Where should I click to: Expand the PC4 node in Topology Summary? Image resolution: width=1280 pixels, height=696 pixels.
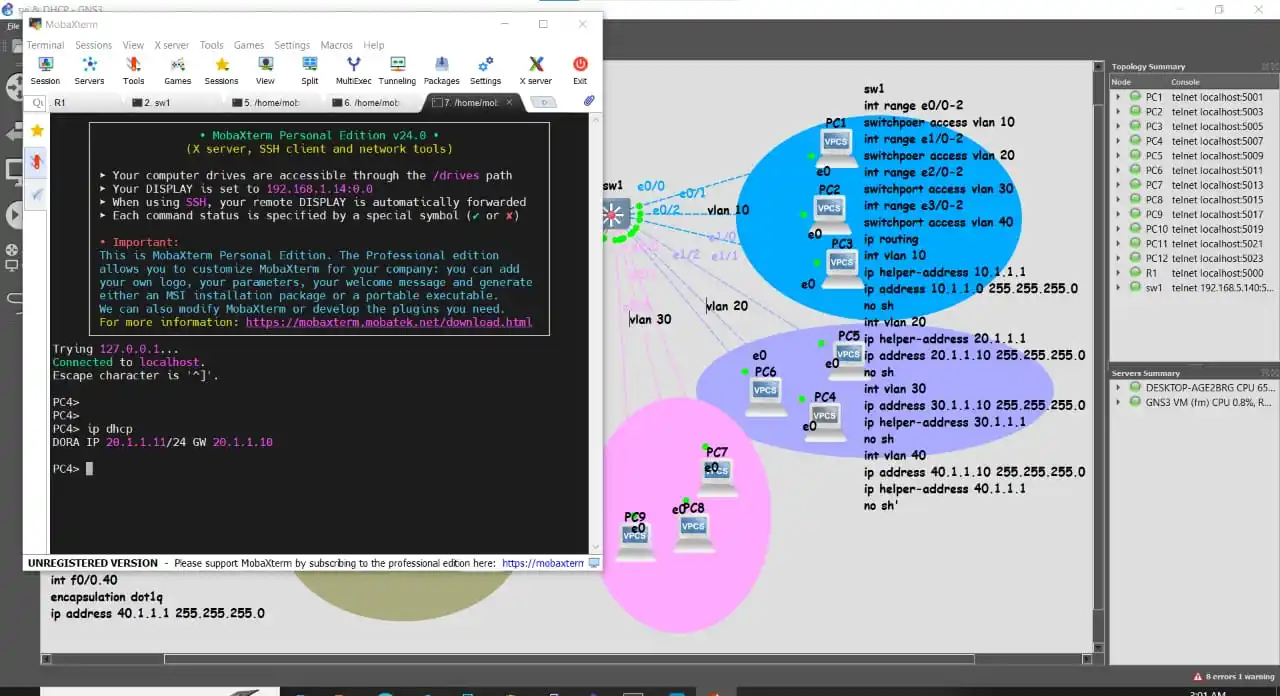[1119, 141]
